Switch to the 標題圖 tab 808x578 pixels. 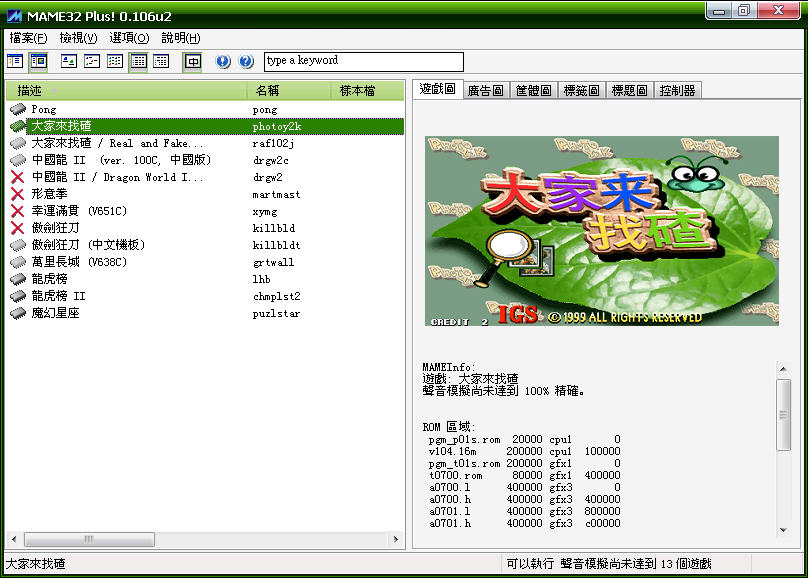point(629,91)
